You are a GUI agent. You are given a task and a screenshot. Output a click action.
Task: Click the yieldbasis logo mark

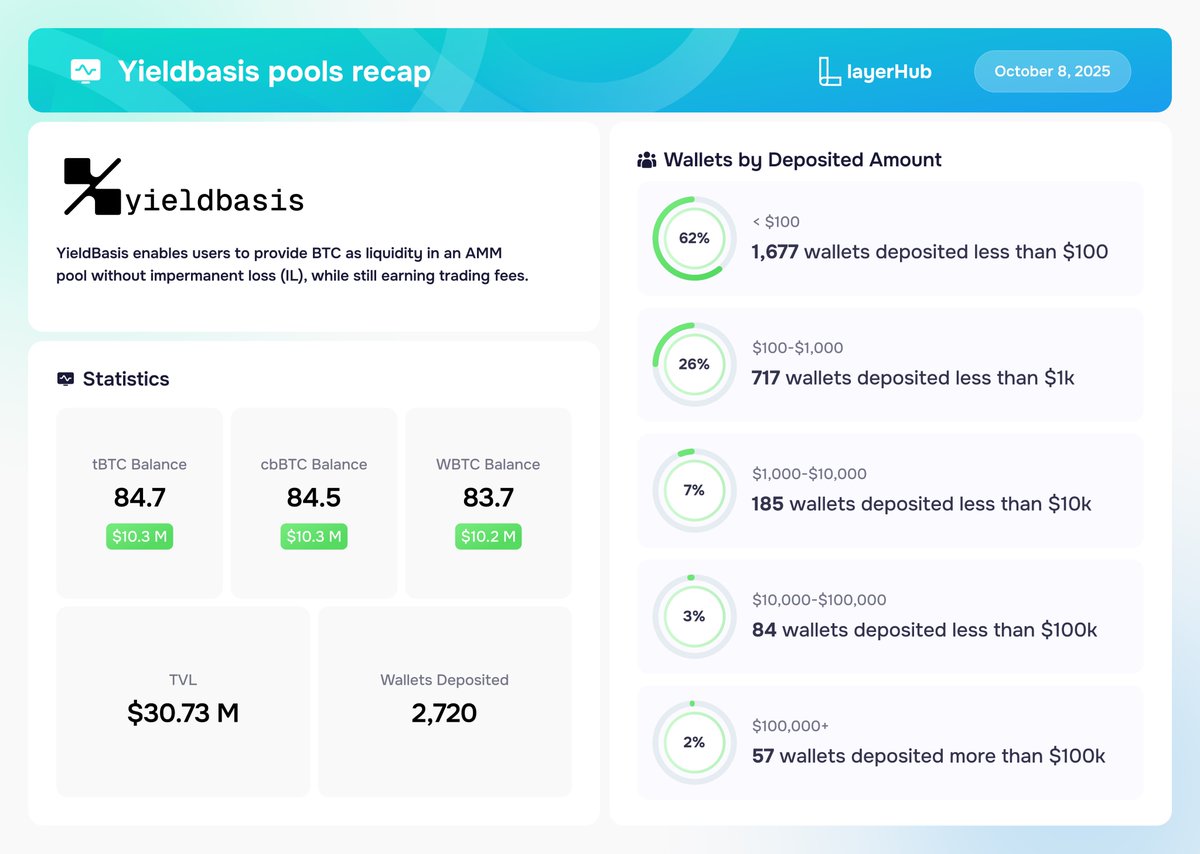[x=92, y=186]
